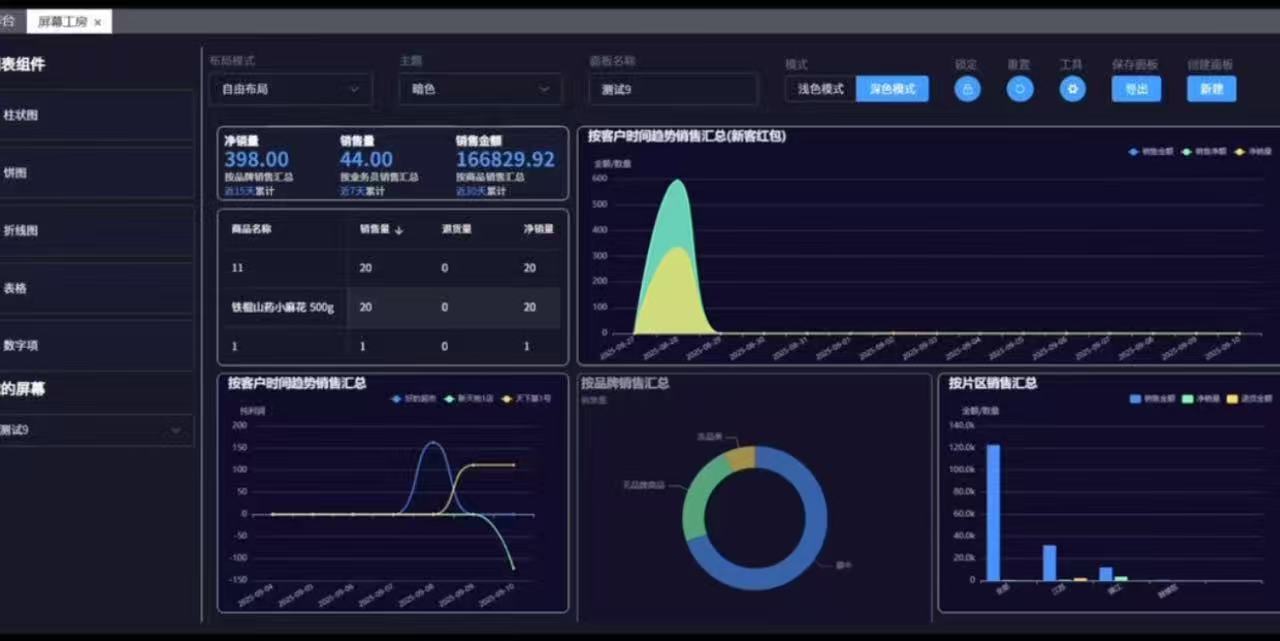Close the 屏幕工房 tab with the x
The image size is (1280, 641).
[x=98, y=22]
